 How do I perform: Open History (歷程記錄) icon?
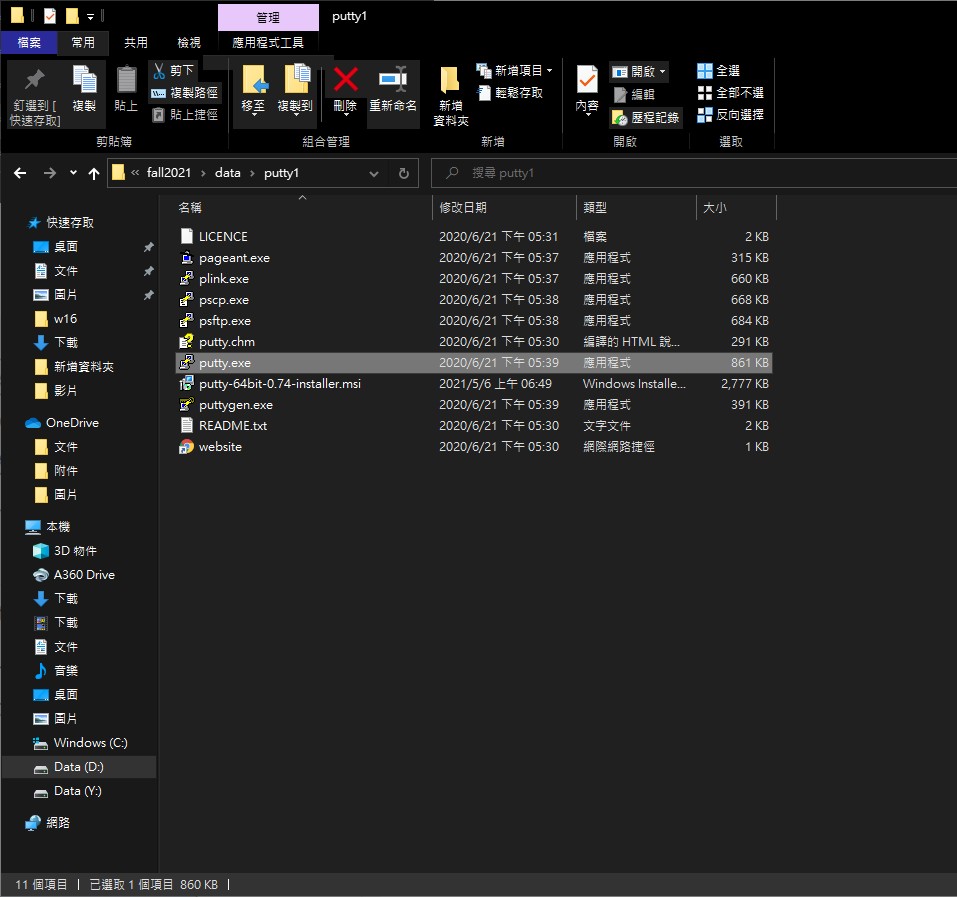click(620, 117)
